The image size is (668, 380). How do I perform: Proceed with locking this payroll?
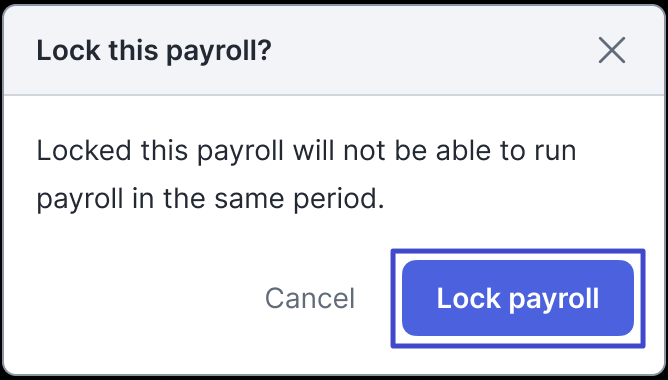pos(518,298)
